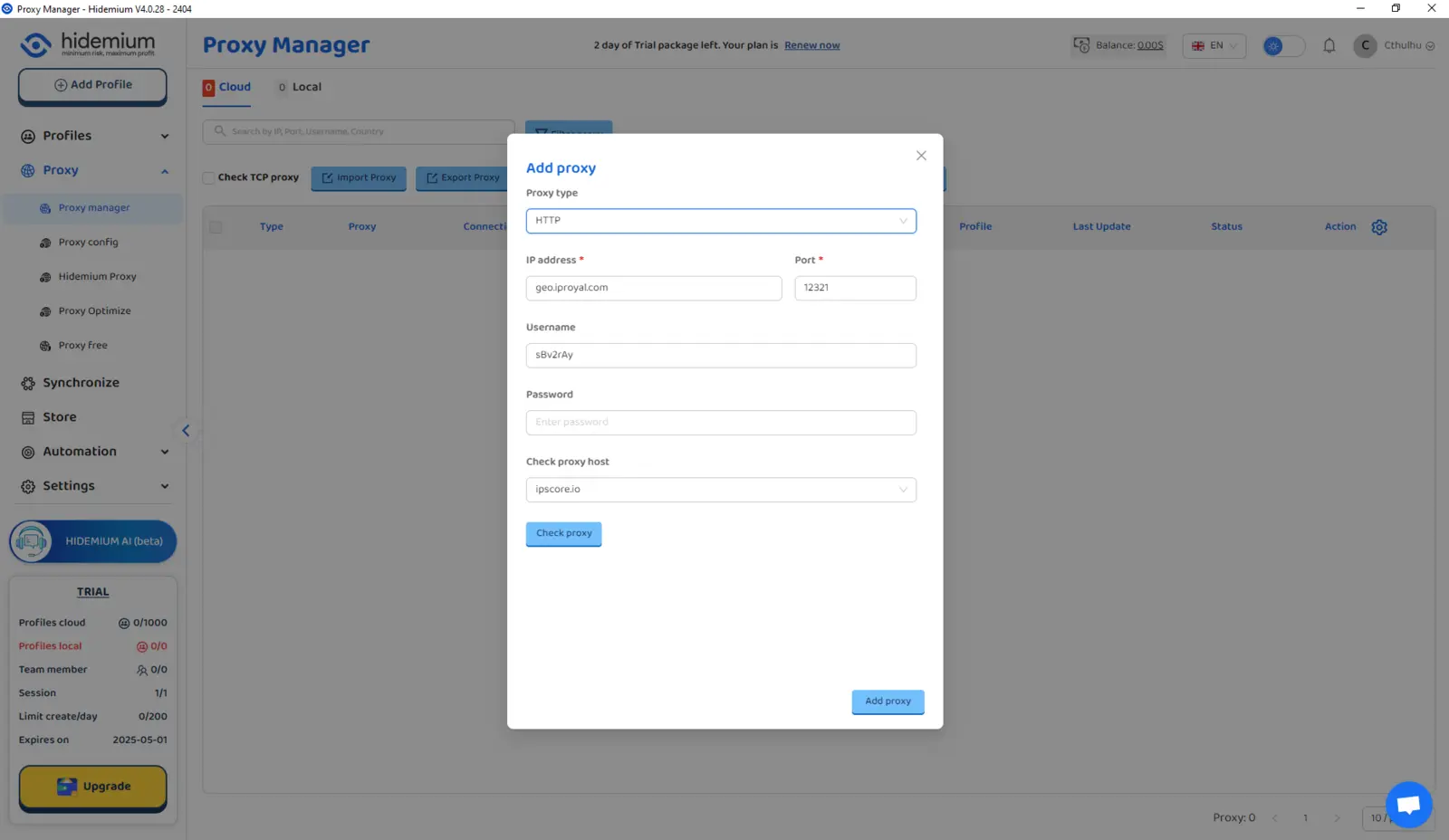Restore the application window
Viewport: 1449px width, 840px height.
tap(1396, 8)
